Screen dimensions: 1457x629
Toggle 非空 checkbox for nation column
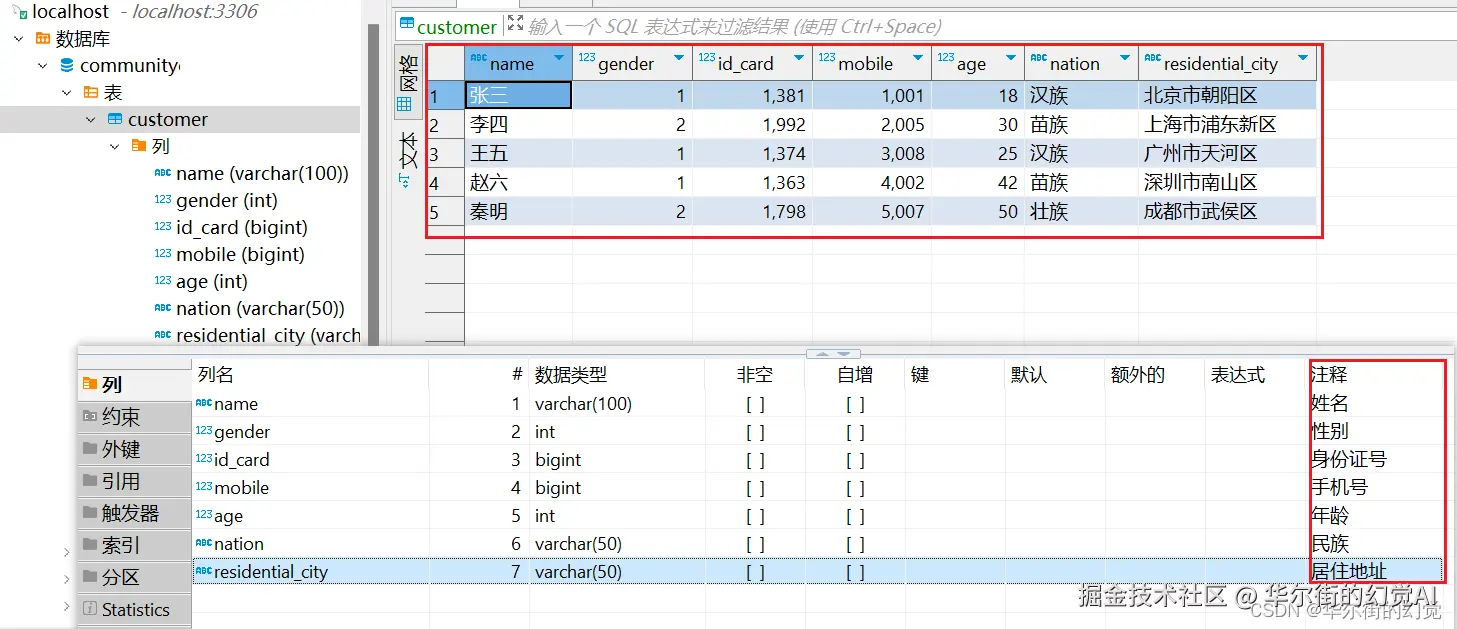pos(755,544)
